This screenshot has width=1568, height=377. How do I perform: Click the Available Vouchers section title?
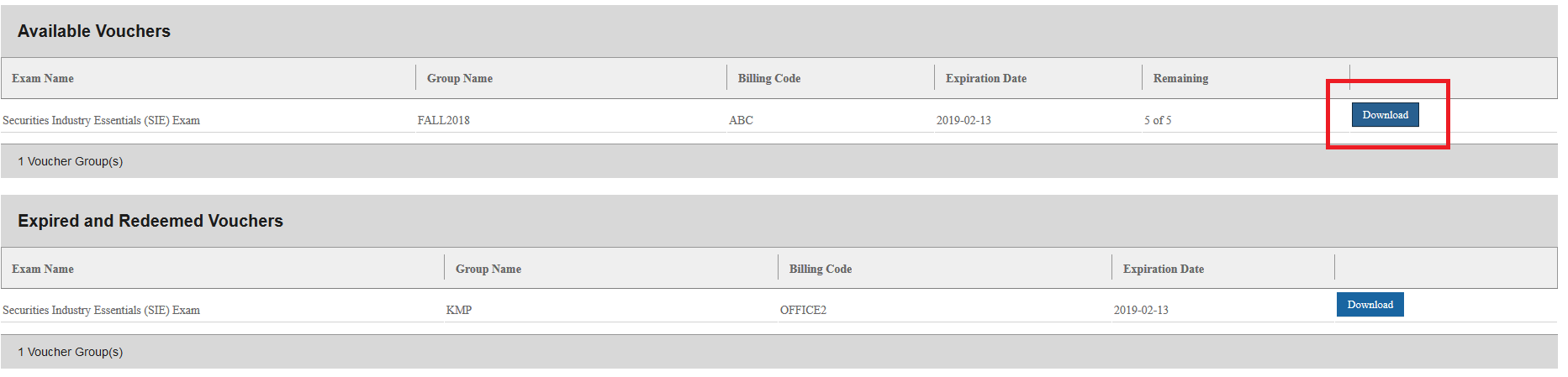click(x=94, y=32)
